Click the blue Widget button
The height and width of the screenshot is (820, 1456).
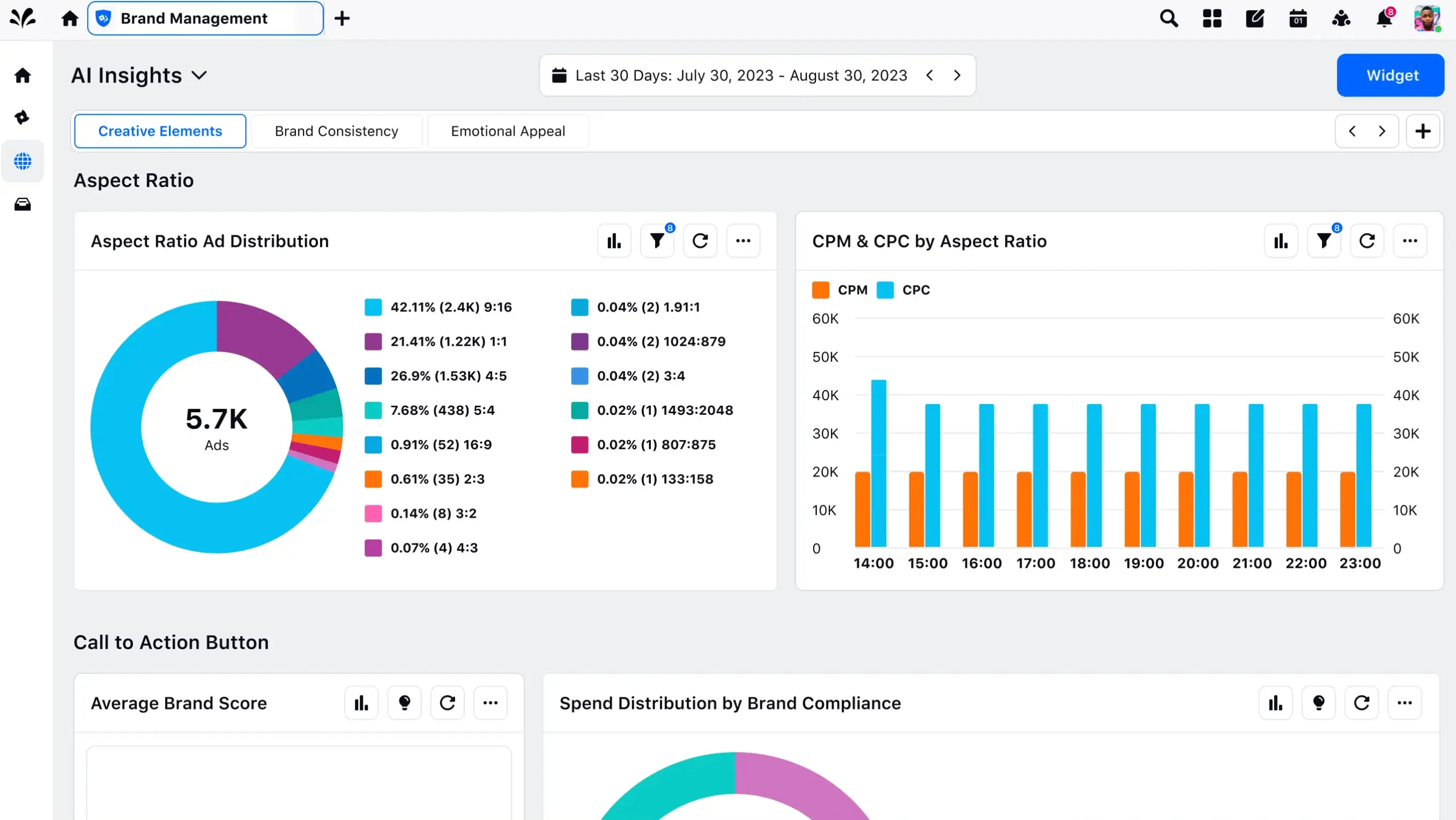pyautogui.click(x=1391, y=74)
